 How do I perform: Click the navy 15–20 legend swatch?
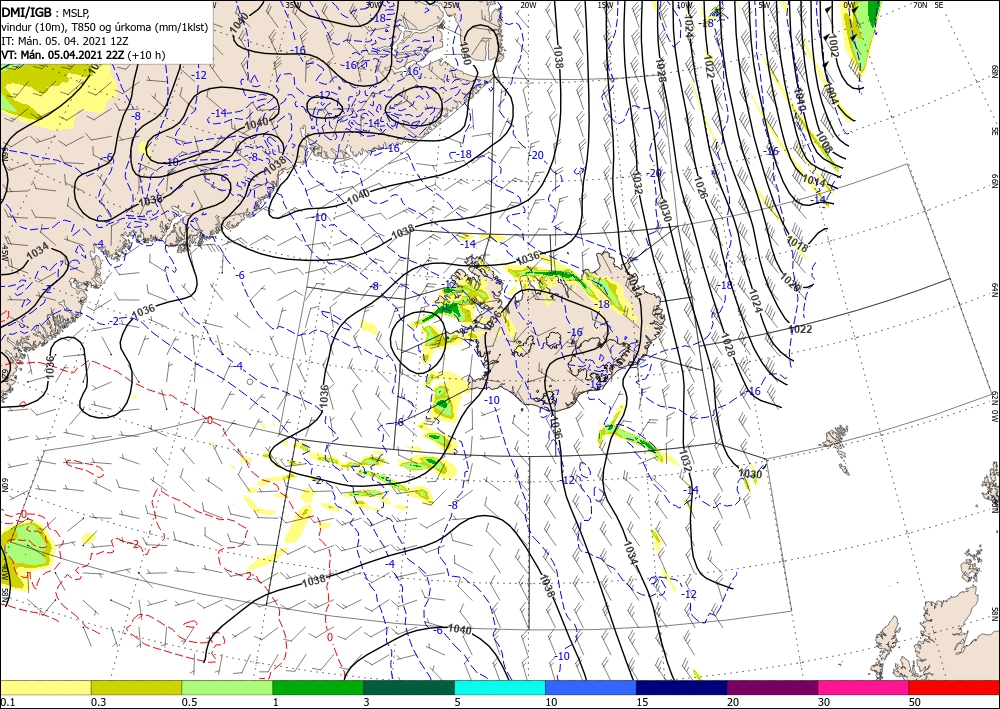(682, 687)
